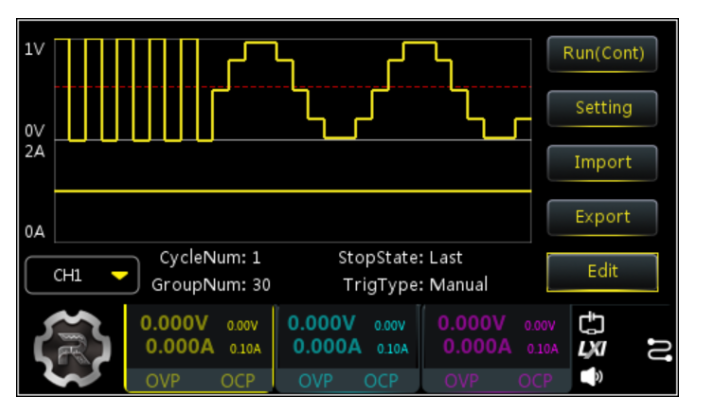704x411 pixels.
Task: Toggle OCP on the yellow channel
Action: [x=238, y=381]
